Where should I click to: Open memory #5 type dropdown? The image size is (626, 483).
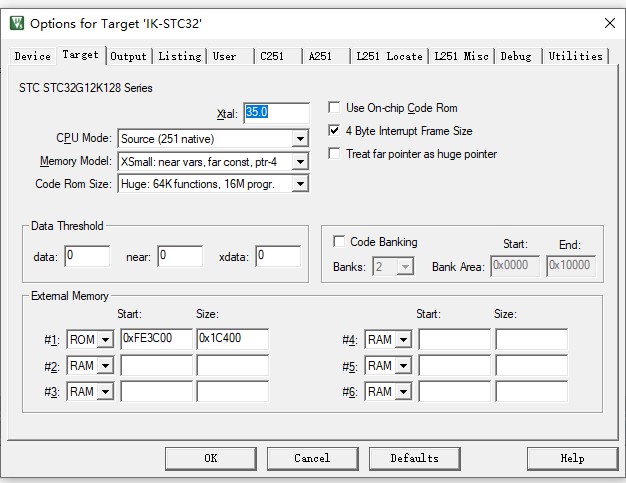[404, 366]
